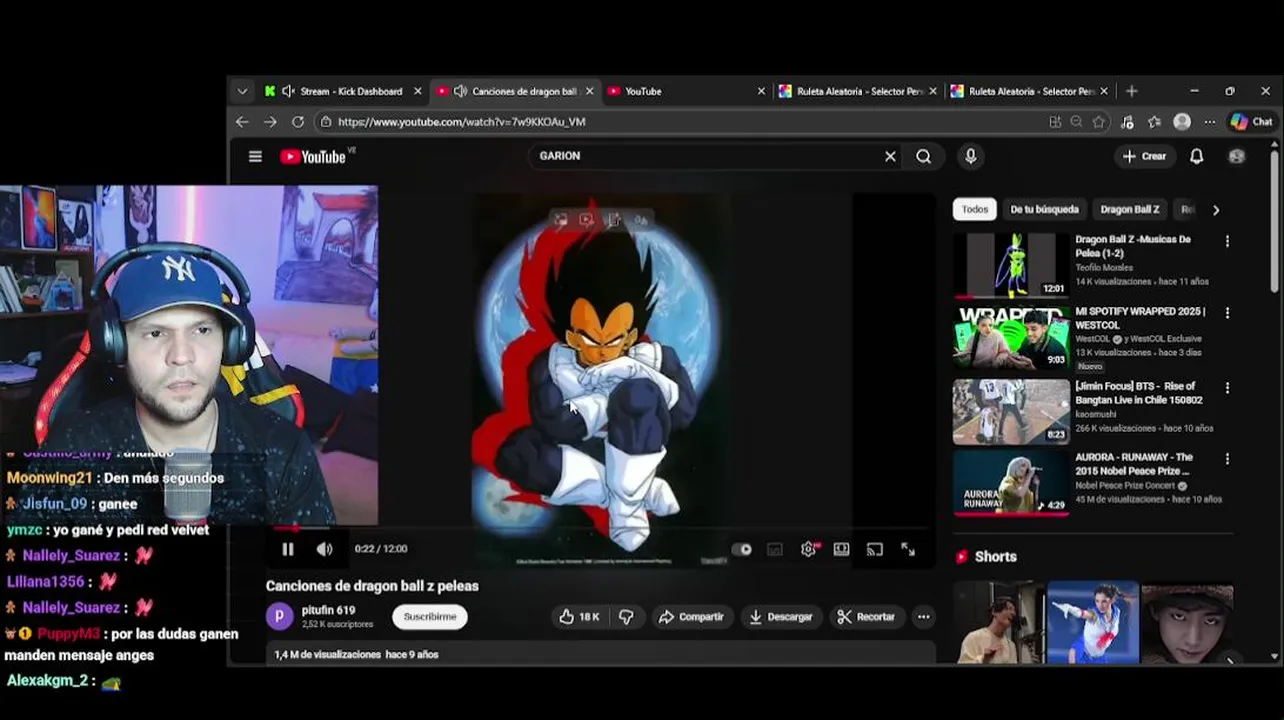Show more filter chips with arrow
Screen dimensions: 1284x720
(x=1216, y=210)
